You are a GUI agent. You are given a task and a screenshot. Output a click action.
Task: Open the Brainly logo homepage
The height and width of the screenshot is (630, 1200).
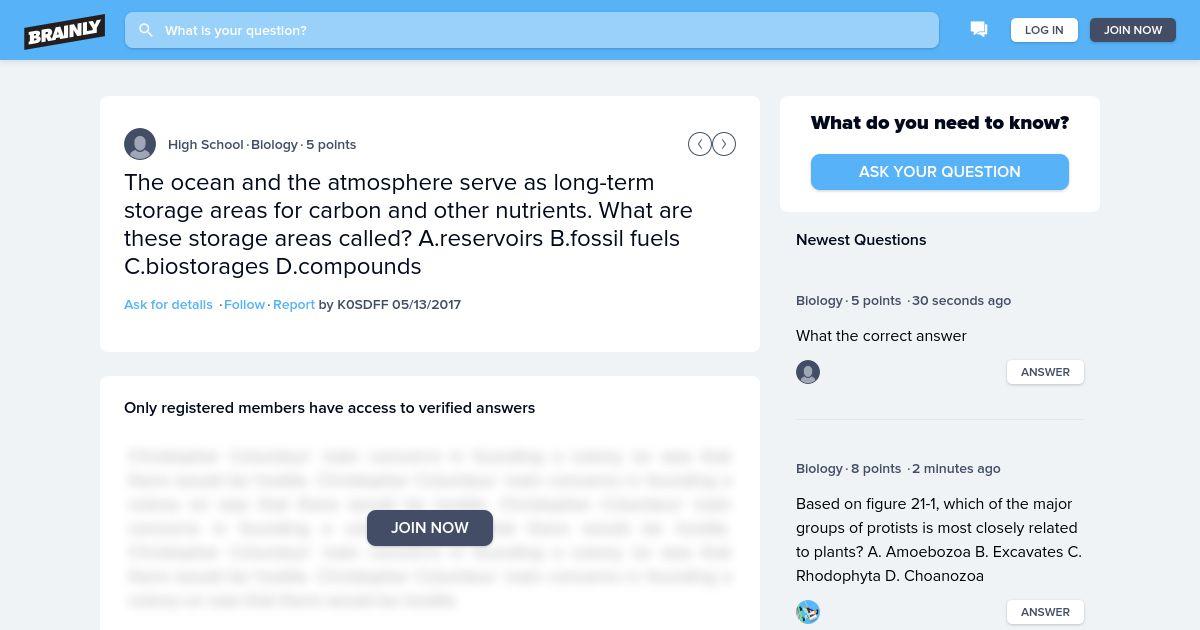(x=65, y=31)
